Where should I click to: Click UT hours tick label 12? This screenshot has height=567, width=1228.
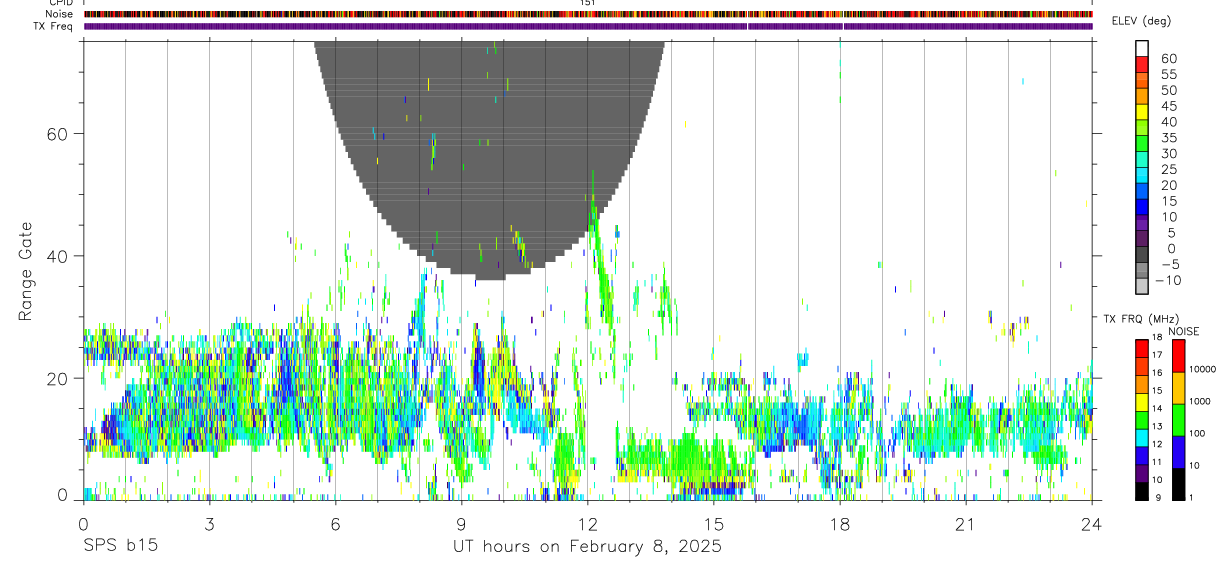[x=588, y=525]
